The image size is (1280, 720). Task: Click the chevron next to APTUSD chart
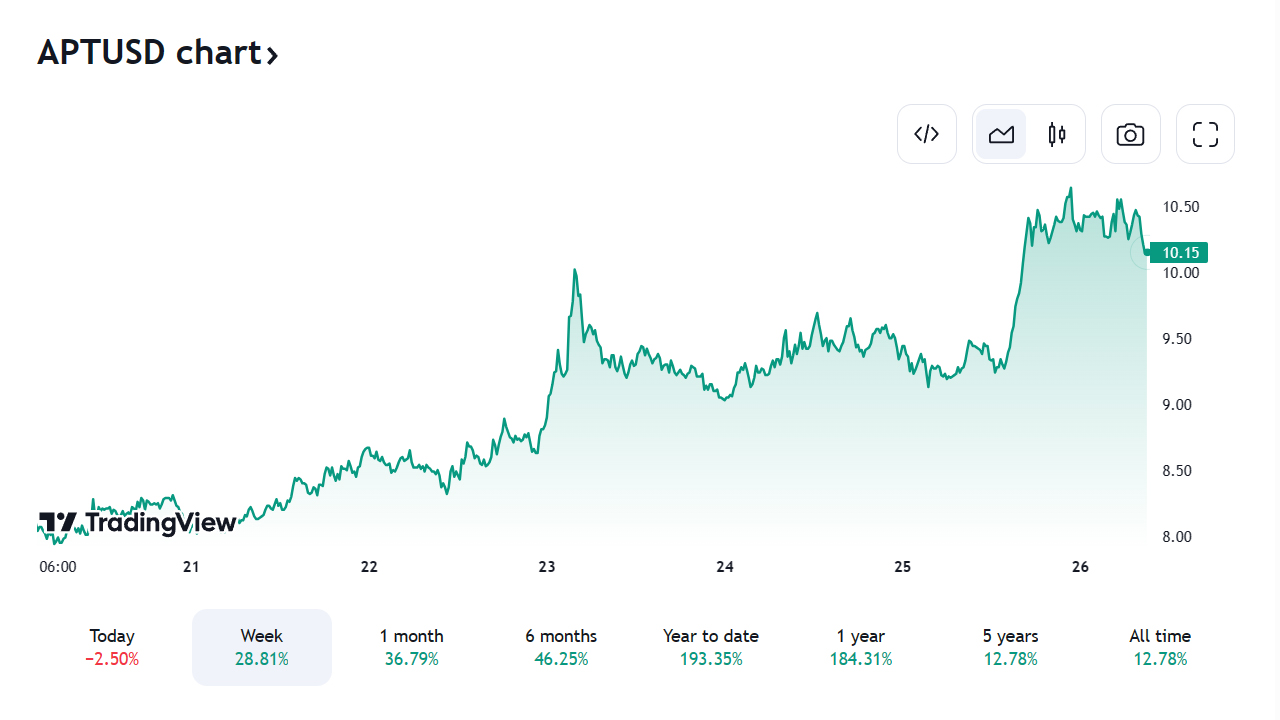pos(272,55)
